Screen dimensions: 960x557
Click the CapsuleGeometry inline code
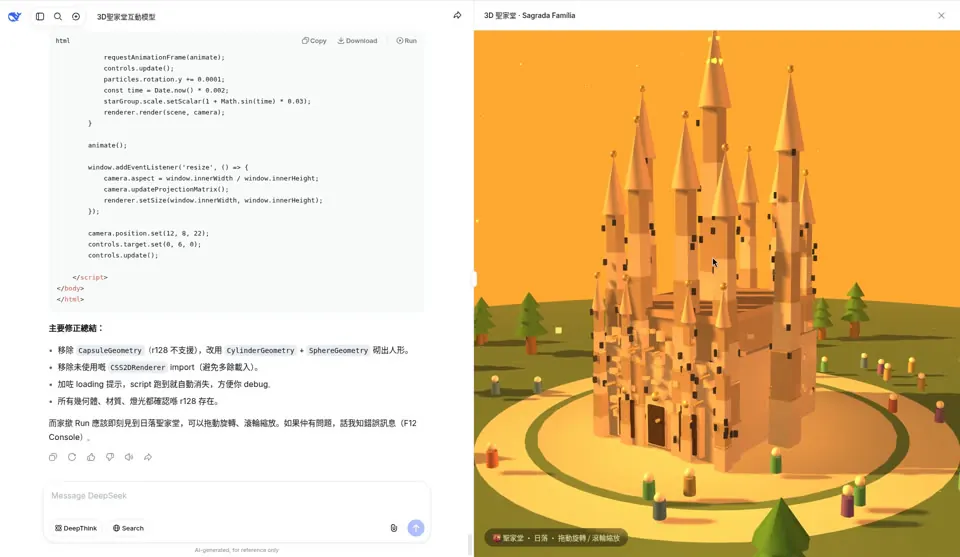pos(110,351)
